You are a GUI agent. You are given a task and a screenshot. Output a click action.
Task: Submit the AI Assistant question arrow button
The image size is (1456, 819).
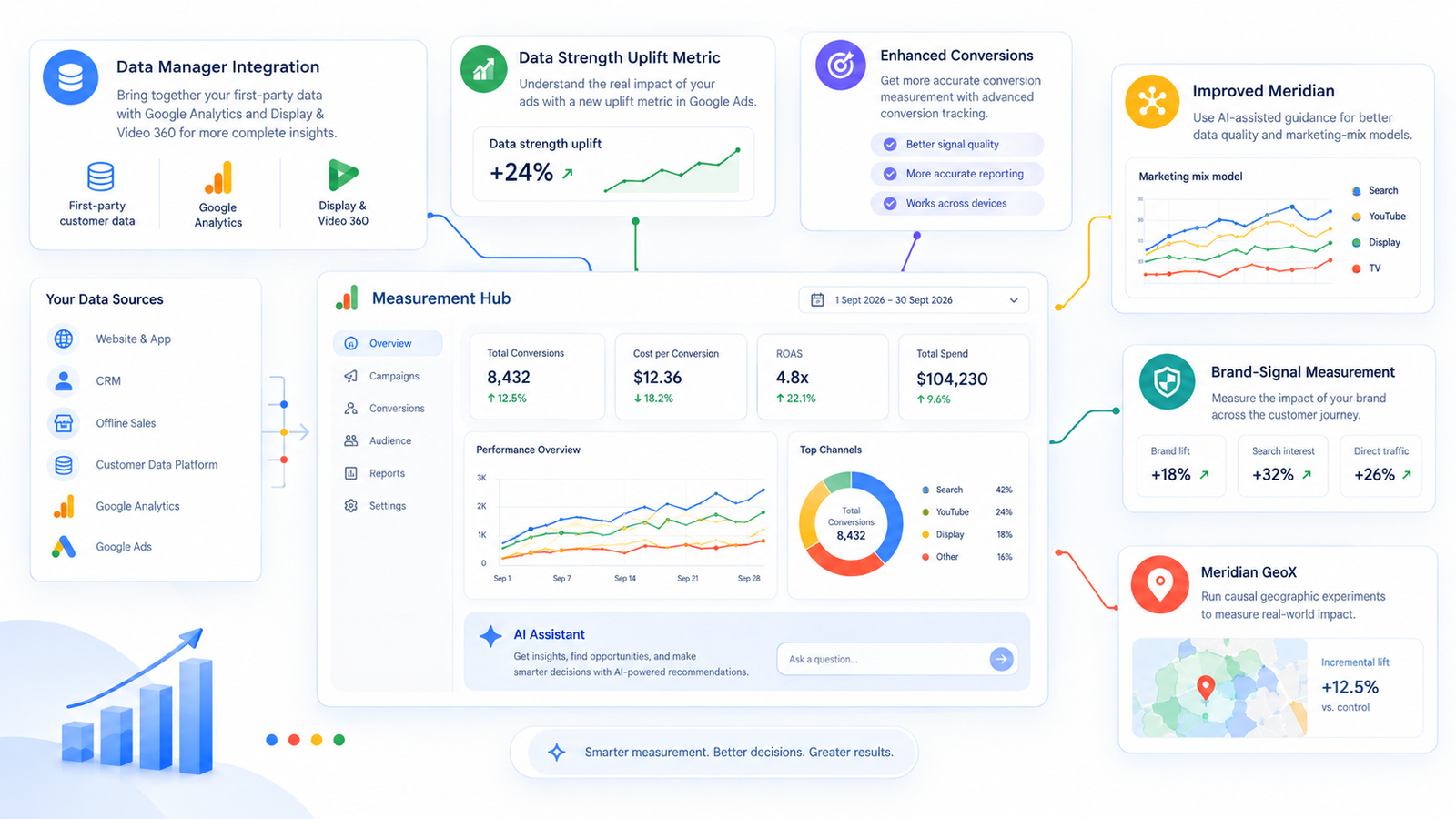[1001, 659]
